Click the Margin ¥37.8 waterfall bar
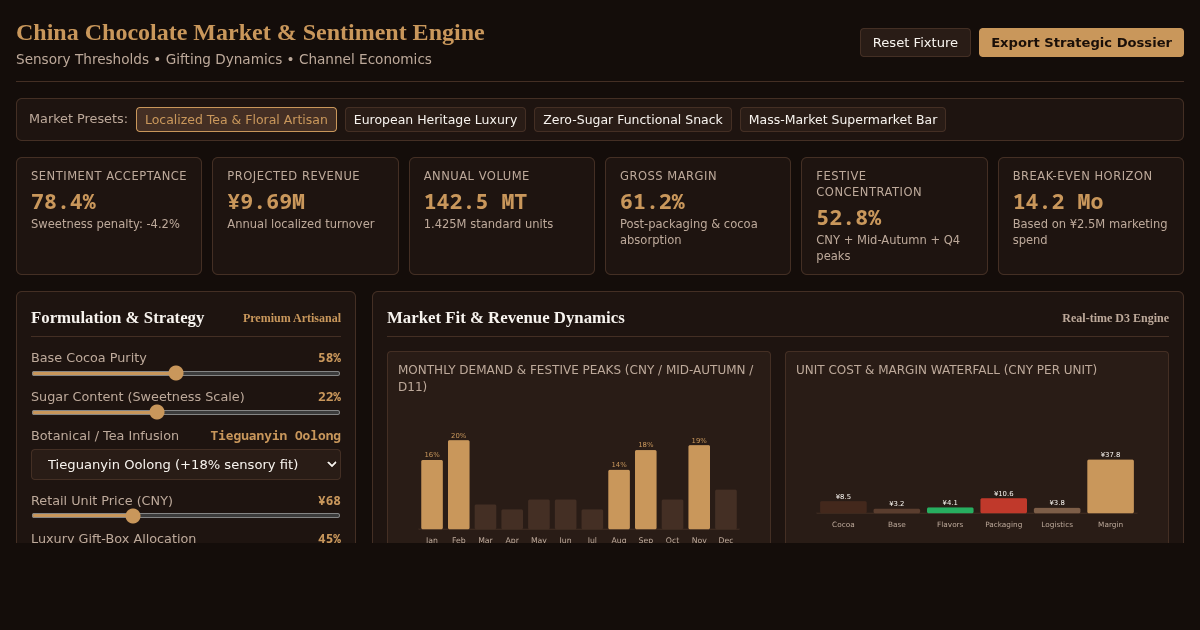Image resolution: width=1200 pixels, height=630 pixels. (x=1110, y=486)
